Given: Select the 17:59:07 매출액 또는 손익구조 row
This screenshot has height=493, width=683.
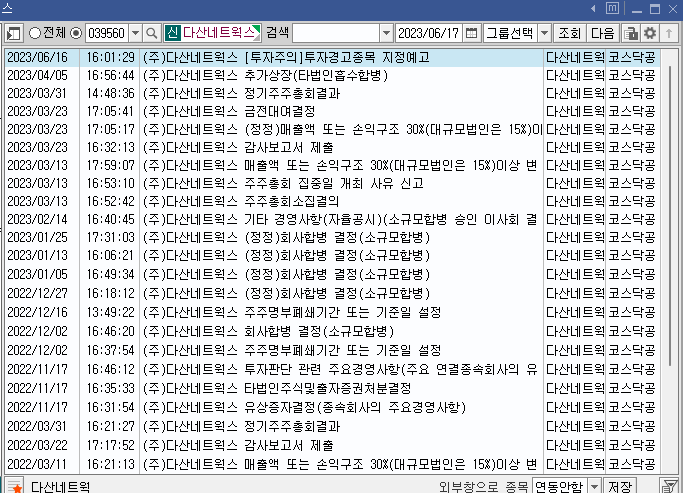Looking at the screenshot, I should click(332, 165).
